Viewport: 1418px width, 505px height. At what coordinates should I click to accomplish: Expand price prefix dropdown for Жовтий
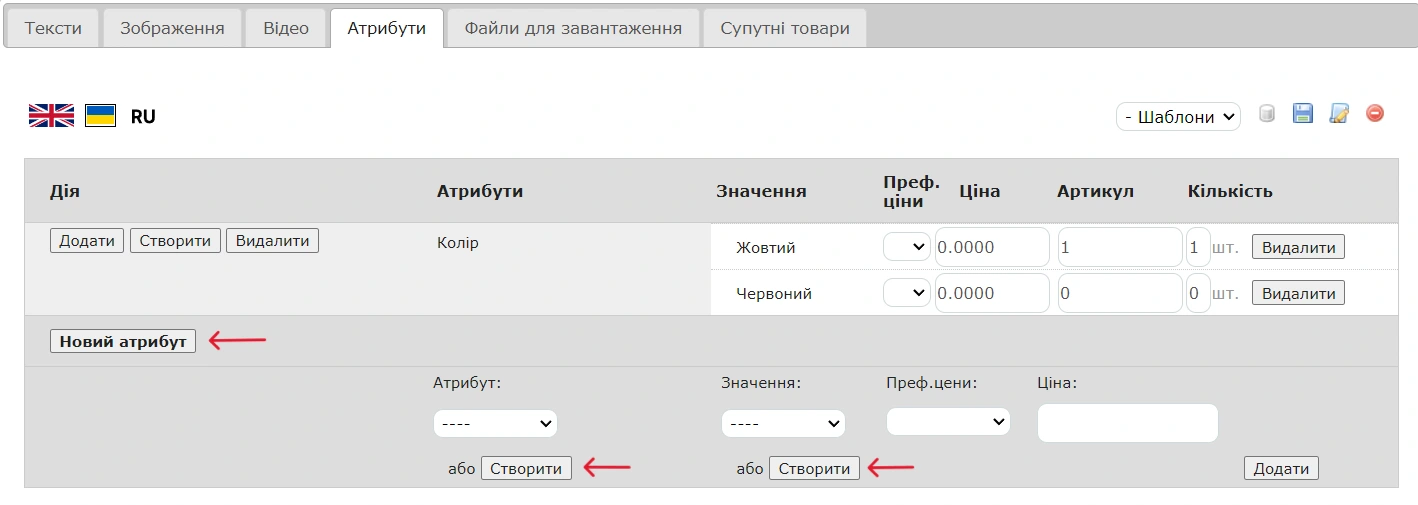pyautogui.click(x=906, y=247)
